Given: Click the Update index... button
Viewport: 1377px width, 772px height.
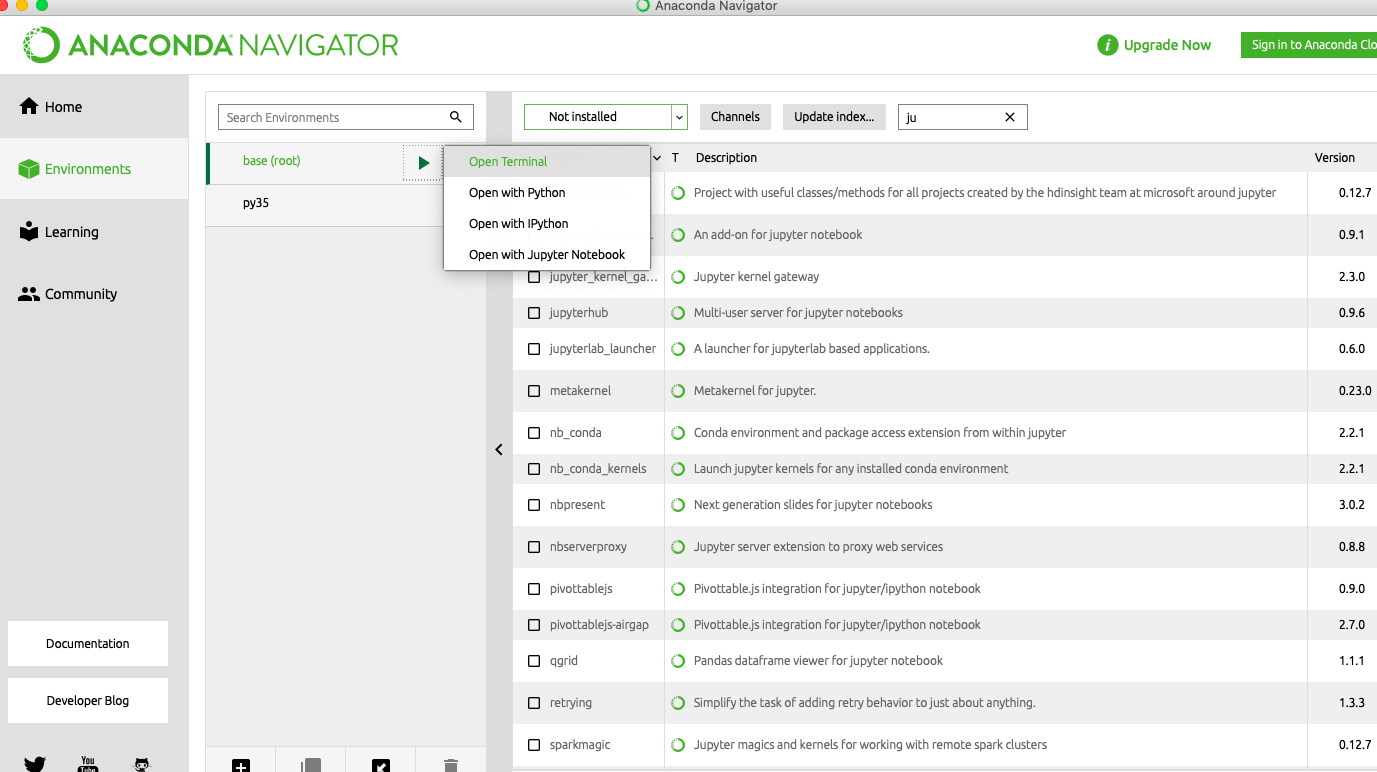Looking at the screenshot, I should click(x=834, y=117).
